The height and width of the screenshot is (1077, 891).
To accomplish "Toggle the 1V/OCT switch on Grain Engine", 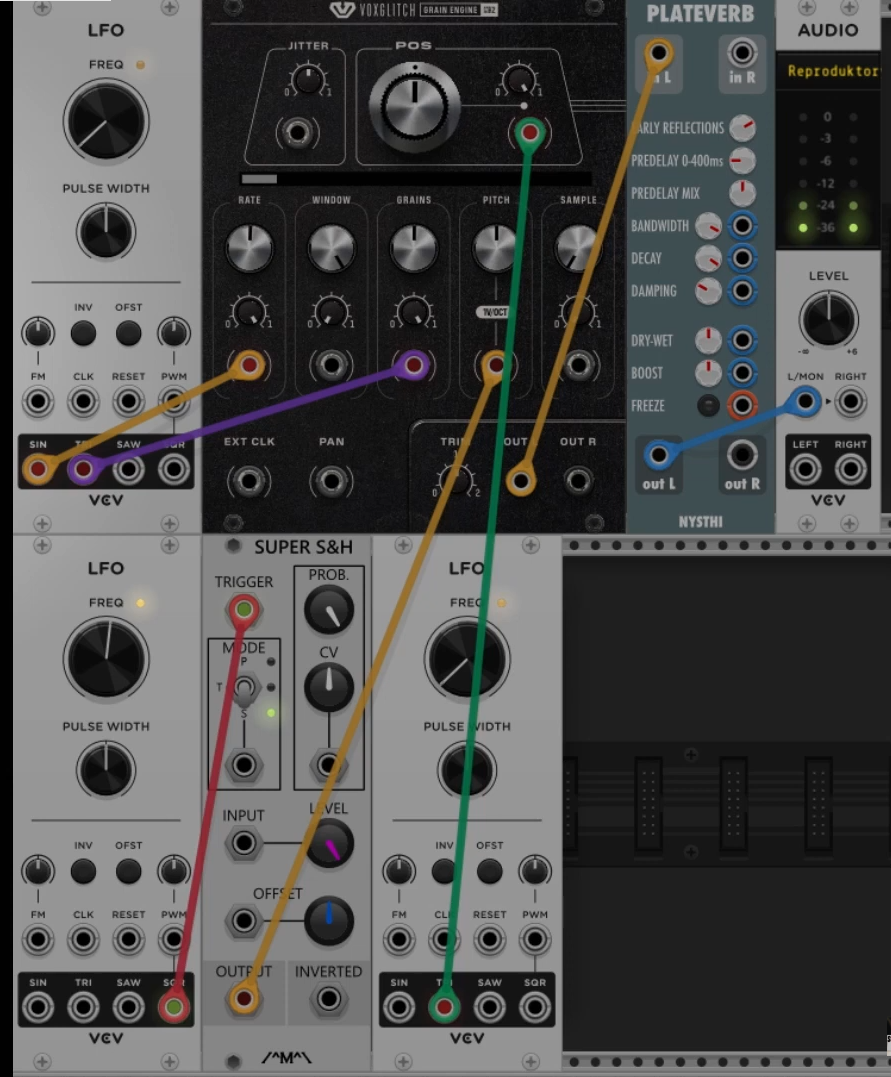I will (x=493, y=312).
